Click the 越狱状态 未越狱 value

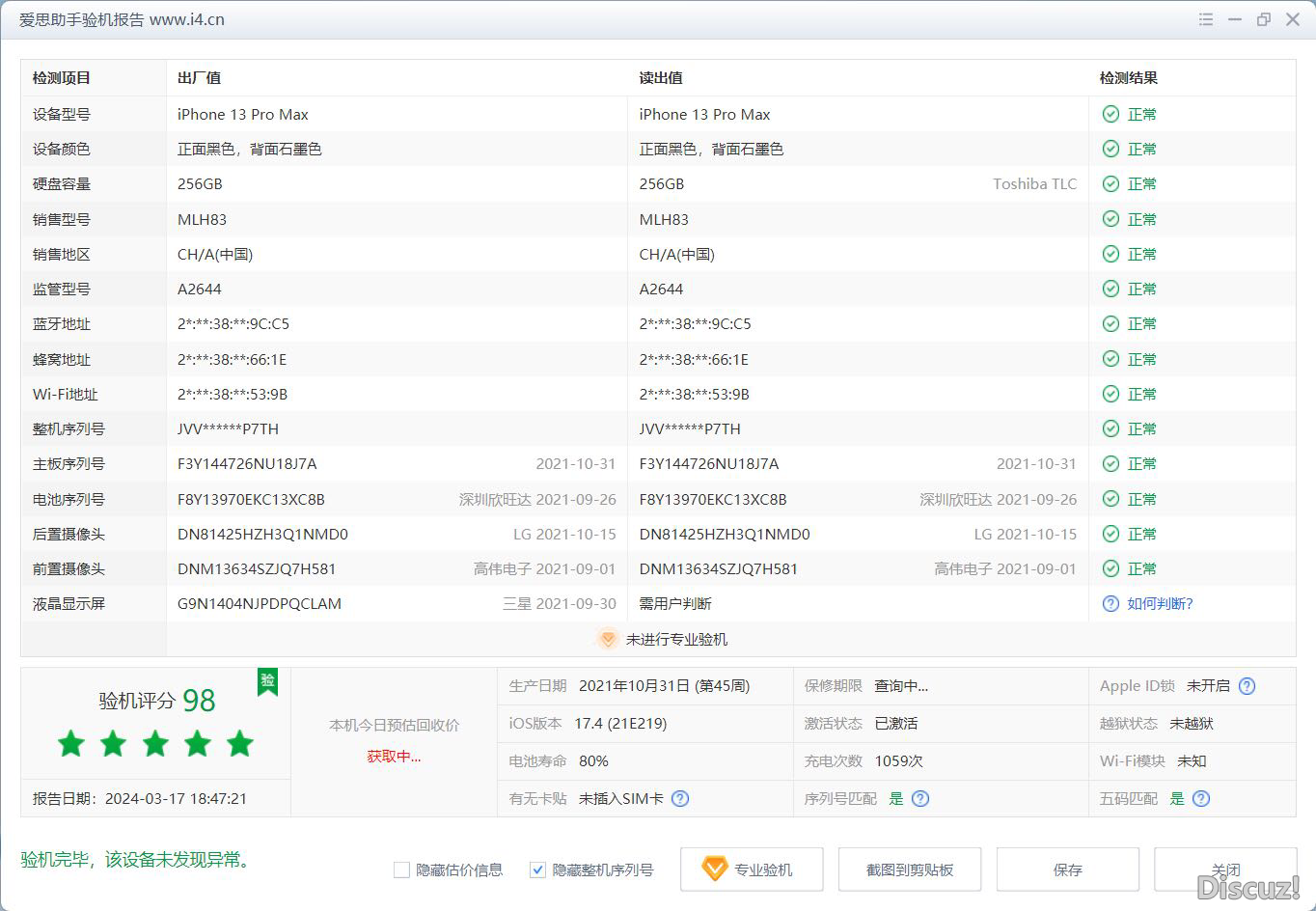click(1192, 723)
